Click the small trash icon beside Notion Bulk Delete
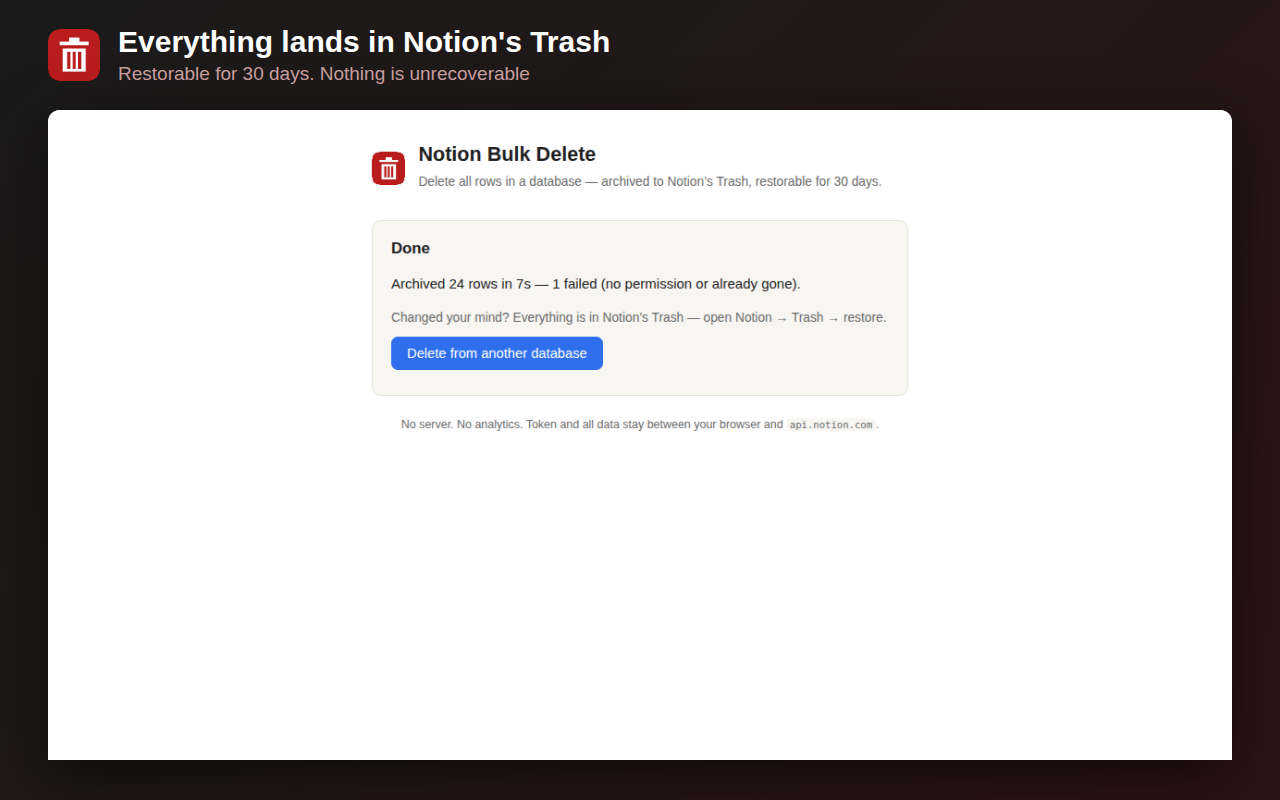1280x800 pixels. [x=389, y=168]
